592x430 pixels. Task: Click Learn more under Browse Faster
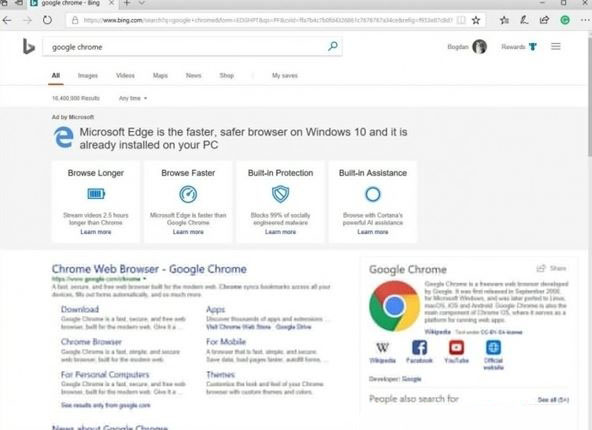tap(188, 232)
